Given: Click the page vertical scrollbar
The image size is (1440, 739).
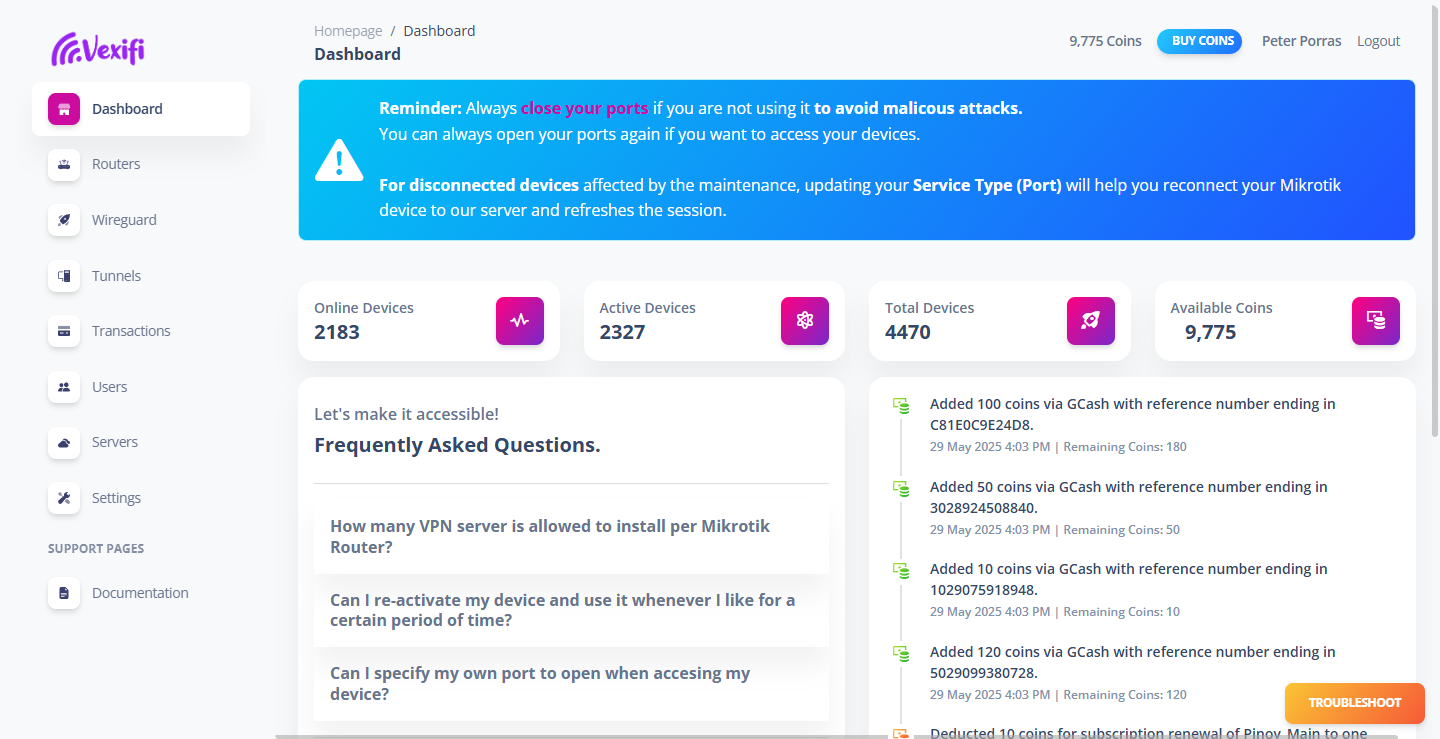Looking at the screenshot, I should [x=1435, y=220].
